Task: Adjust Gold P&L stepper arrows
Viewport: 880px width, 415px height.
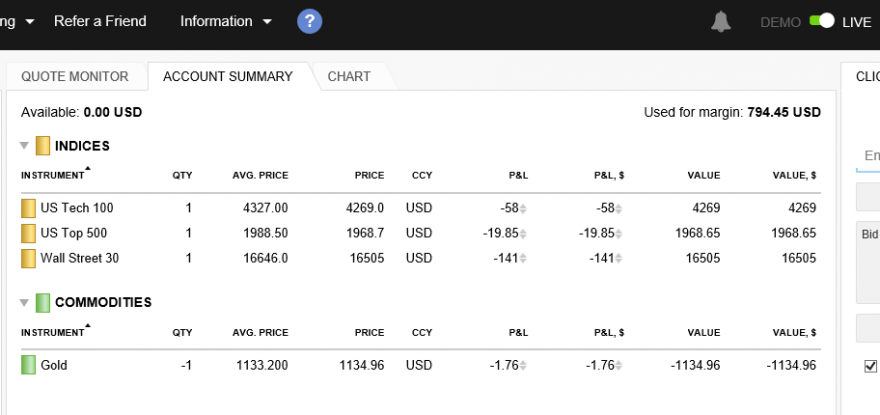Action: pyautogui.click(x=523, y=365)
